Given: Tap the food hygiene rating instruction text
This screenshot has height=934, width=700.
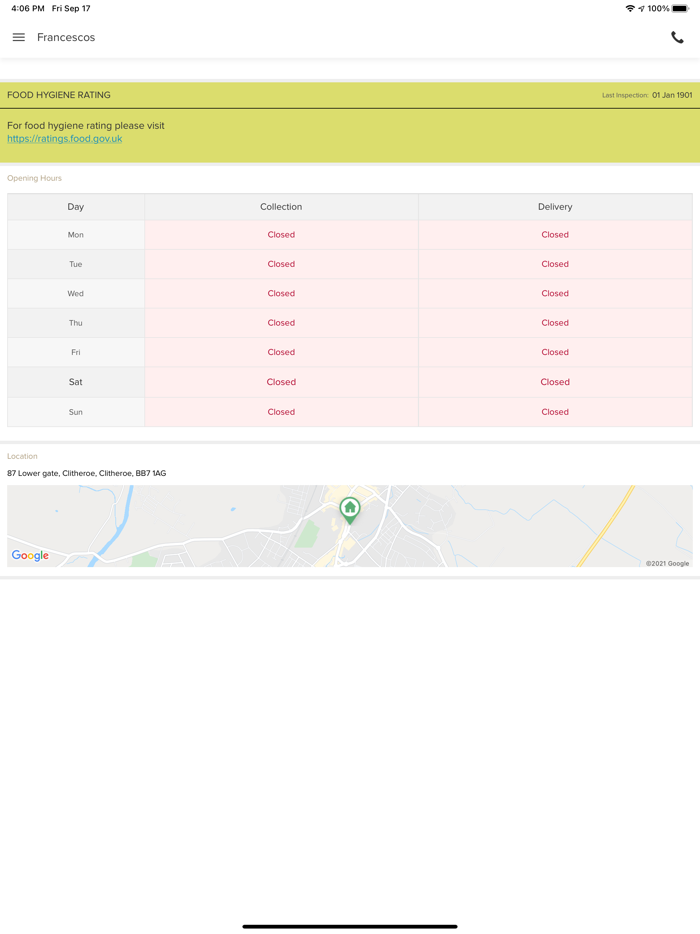Looking at the screenshot, I should click(86, 126).
